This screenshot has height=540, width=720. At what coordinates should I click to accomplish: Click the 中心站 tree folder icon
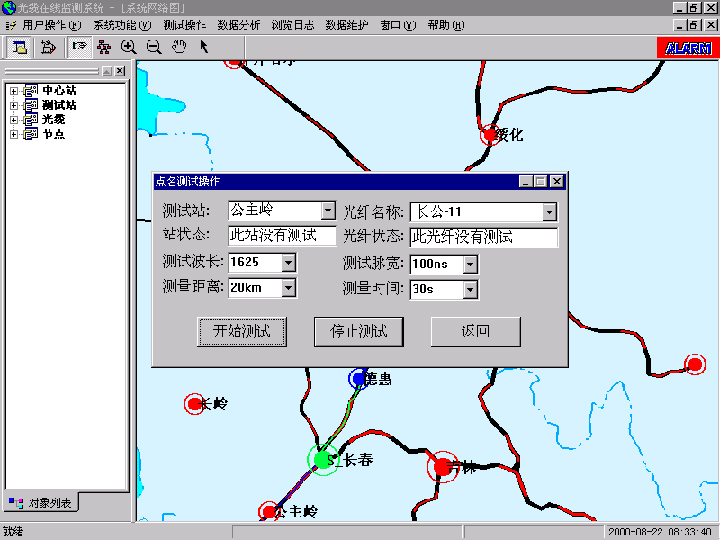pos(31,90)
